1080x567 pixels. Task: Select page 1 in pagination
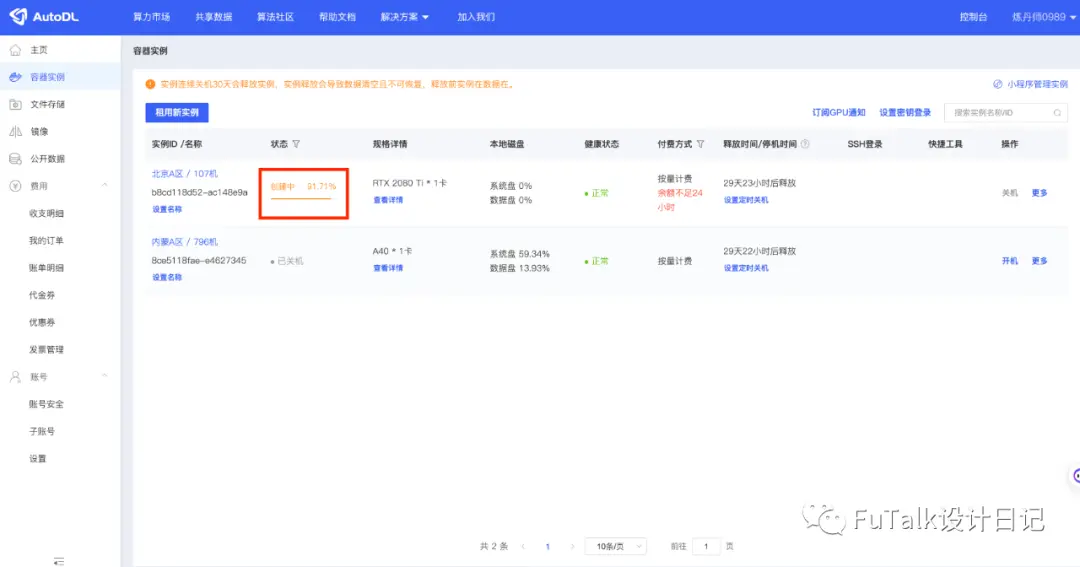click(x=548, y=546)
